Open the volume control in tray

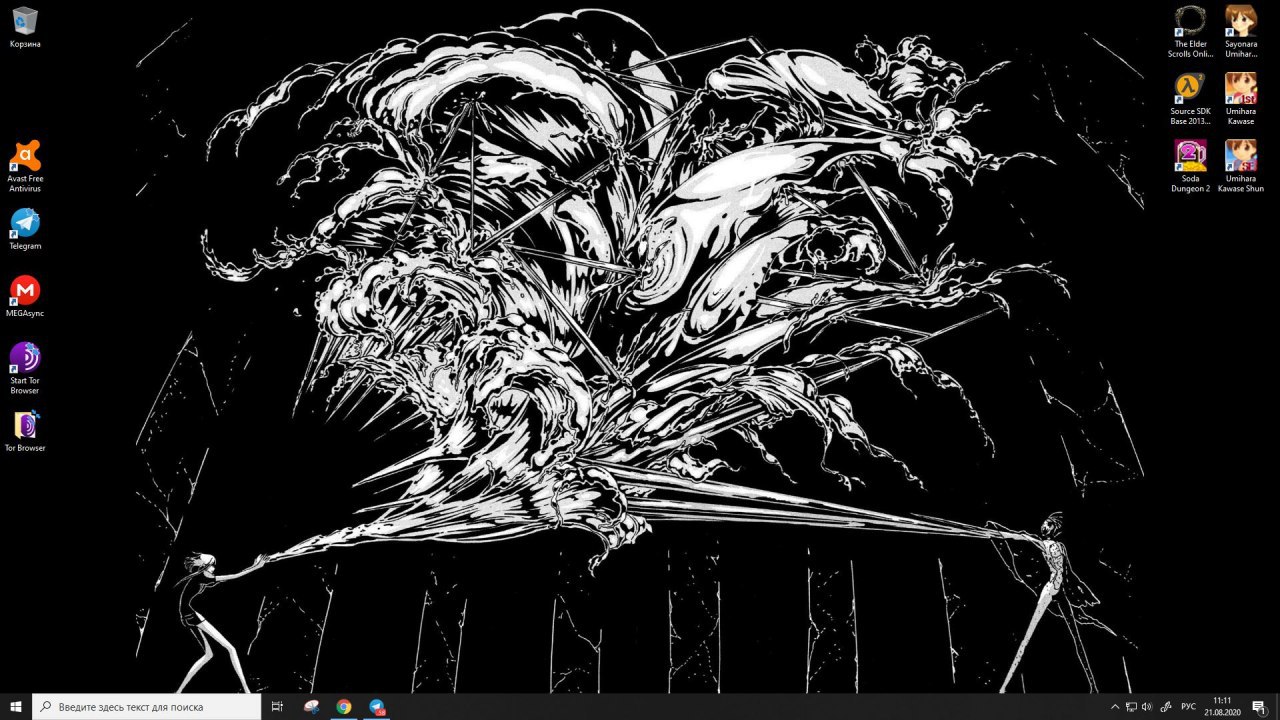click(1147, 707)
